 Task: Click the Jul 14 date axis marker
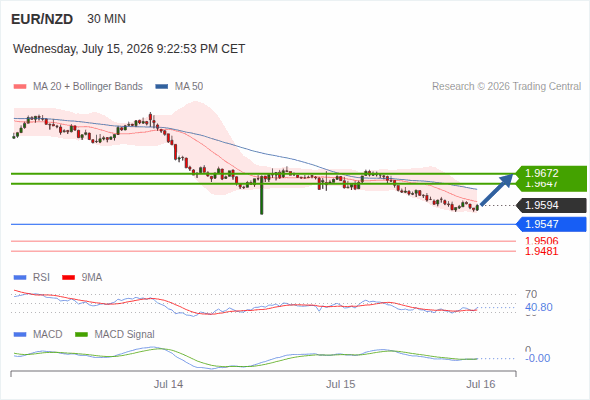tap(168, 384)
